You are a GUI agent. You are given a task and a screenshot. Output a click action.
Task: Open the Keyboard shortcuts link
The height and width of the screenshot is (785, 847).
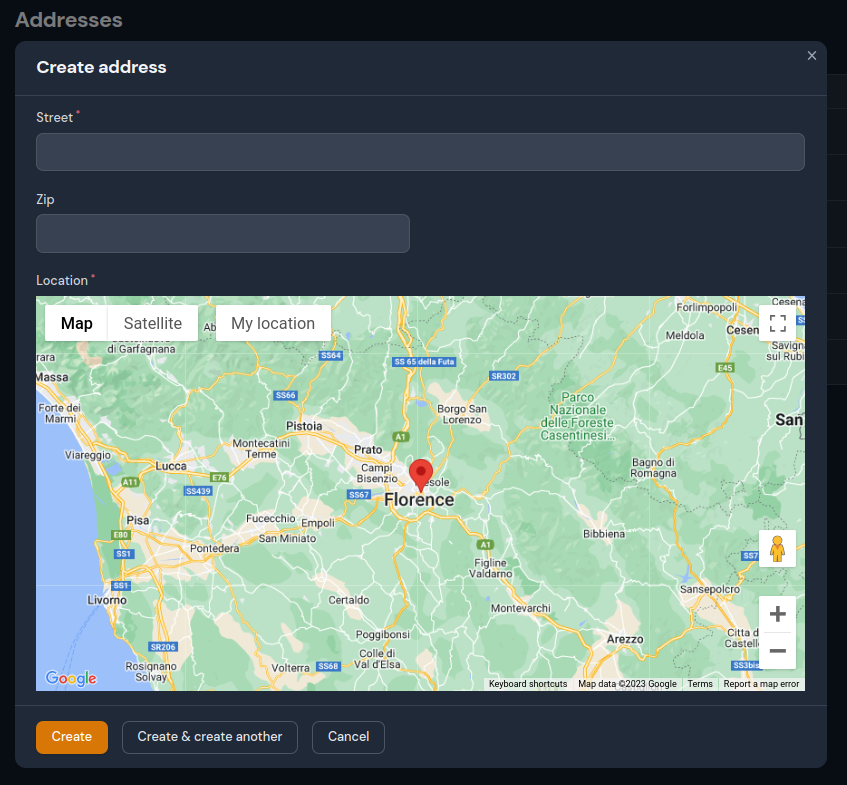pyautogui.click(x=527, y=683)
